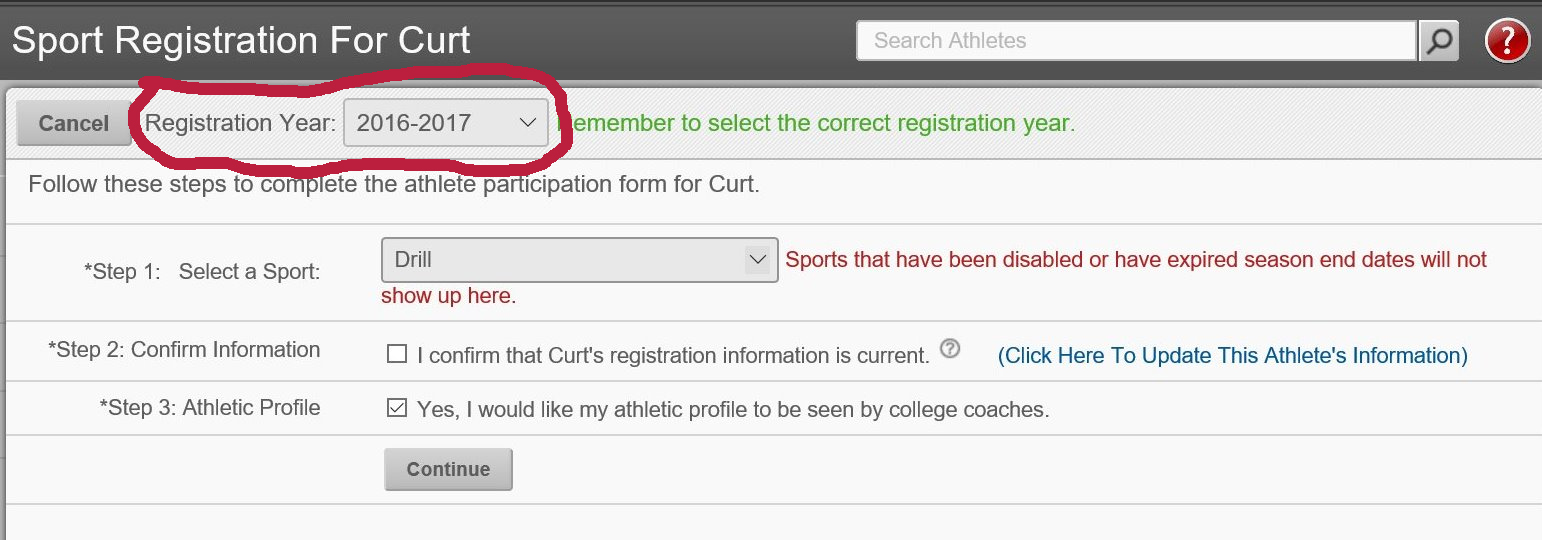
Task: Click the green registration year reminder text
Action: 815,123
